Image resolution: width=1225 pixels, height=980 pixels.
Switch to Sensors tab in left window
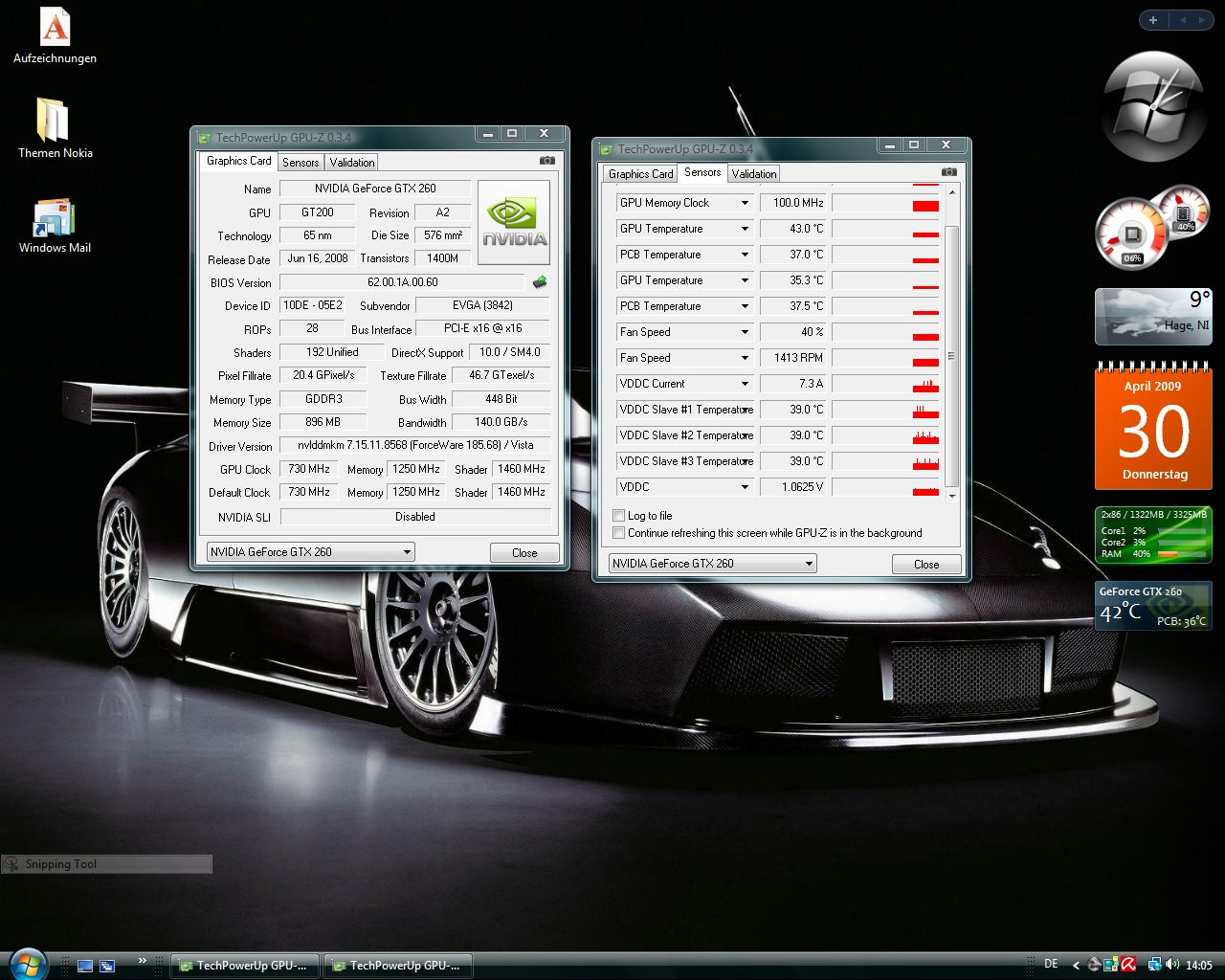[x=301, y=163]
